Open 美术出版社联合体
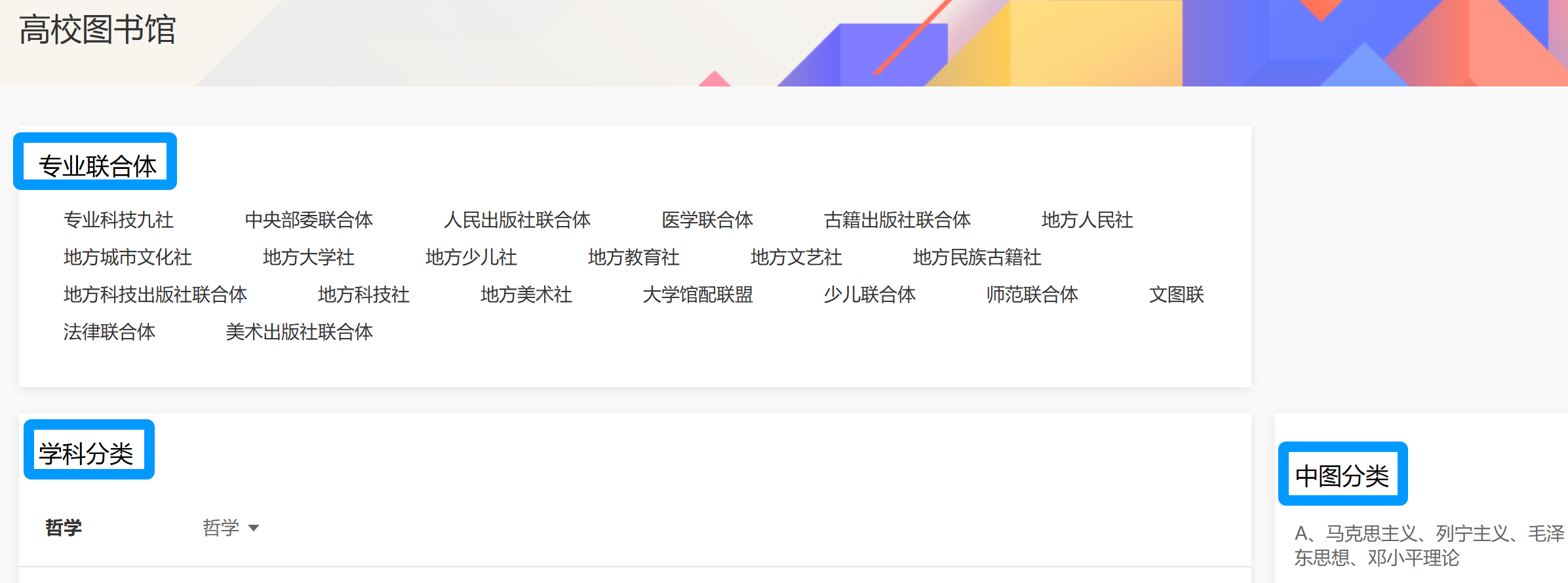Screen dimensions: 1568x583 300,332
